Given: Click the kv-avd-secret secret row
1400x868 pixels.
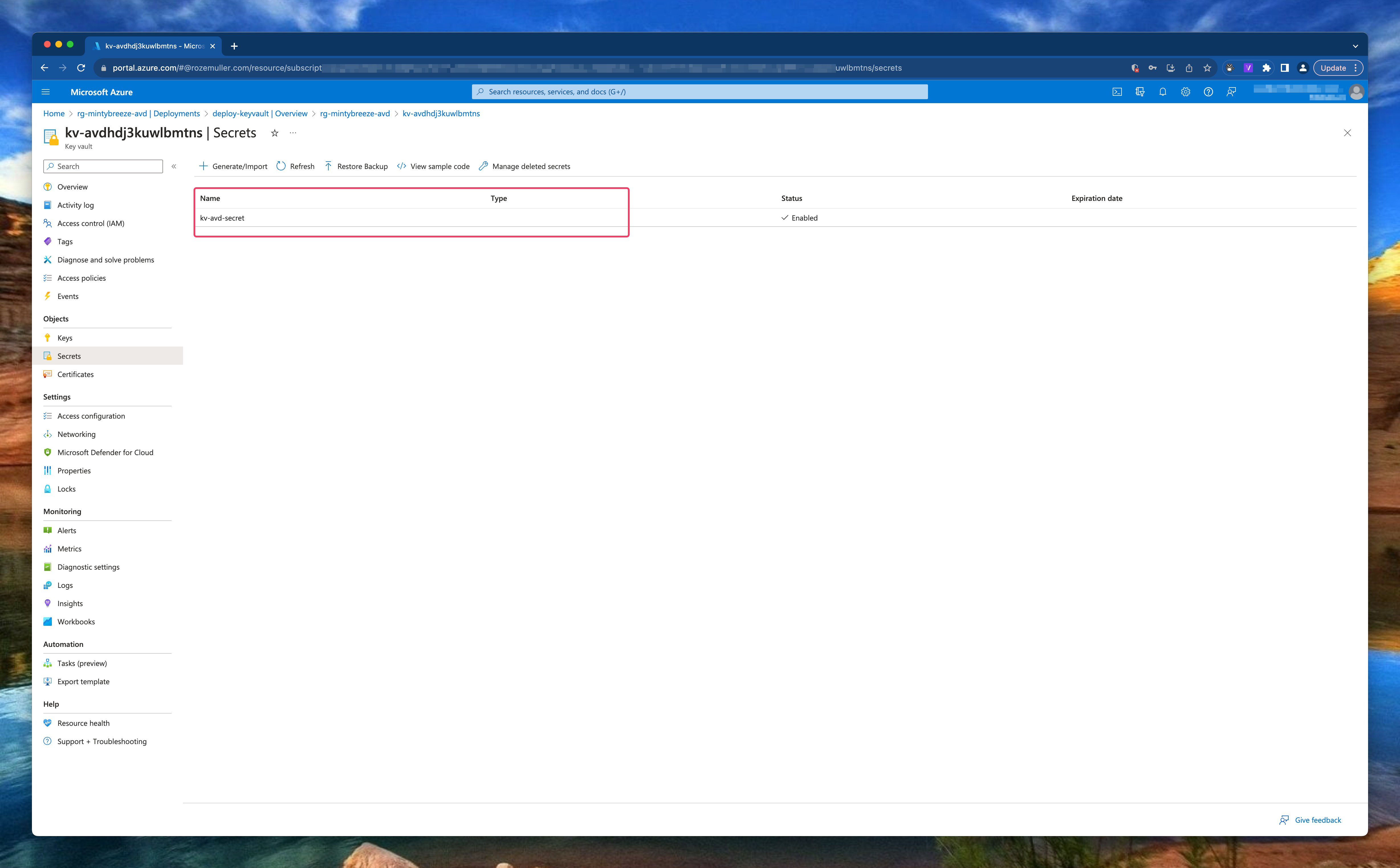Looking at the screenshot, I should click(222, 218).
